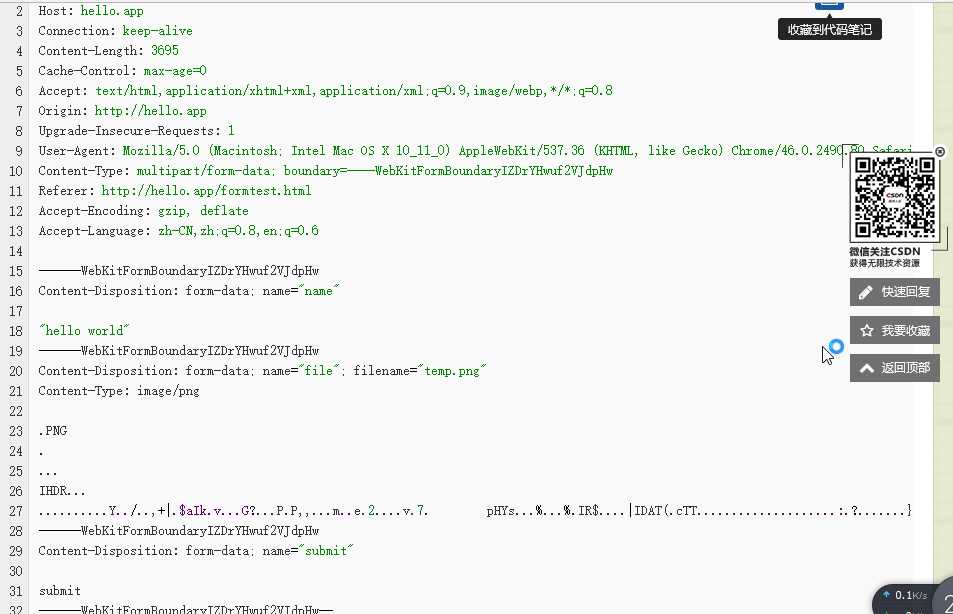Click the pencil icon for quick reply
Image resolution: width=953 pixels, height=614 pixels.
(865, 292)
